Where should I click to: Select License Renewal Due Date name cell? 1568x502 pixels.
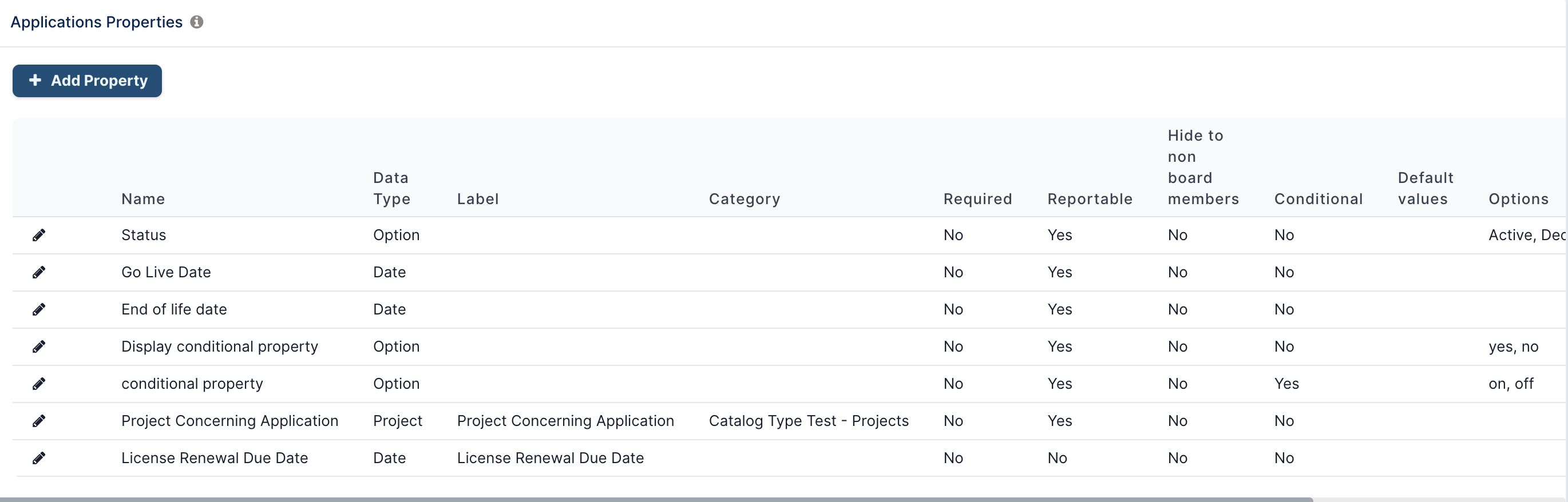[214, 458]
